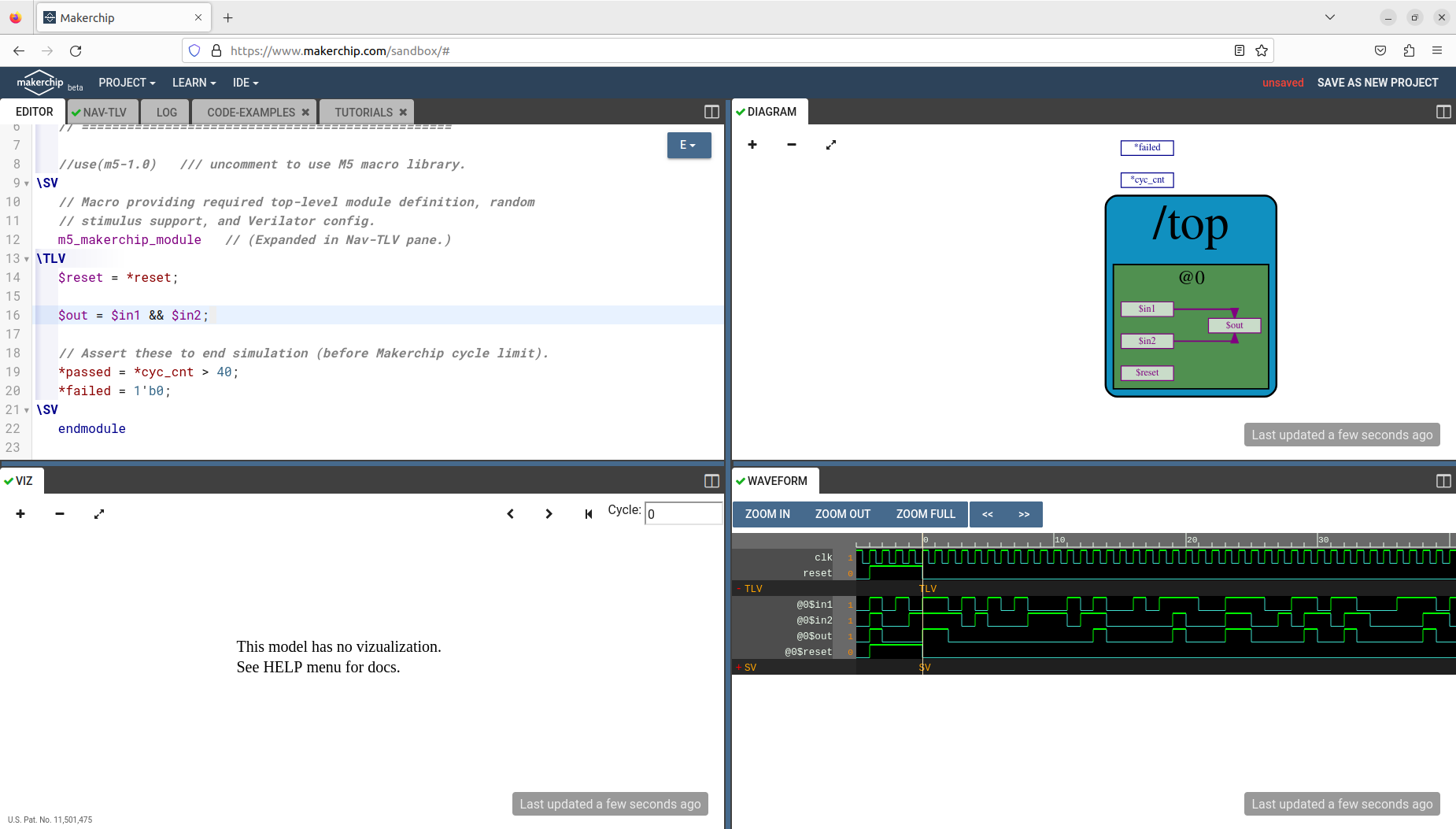Toggle the NAV-TLV checkmark
The image size is (1456, 829).
pos(75,112)
